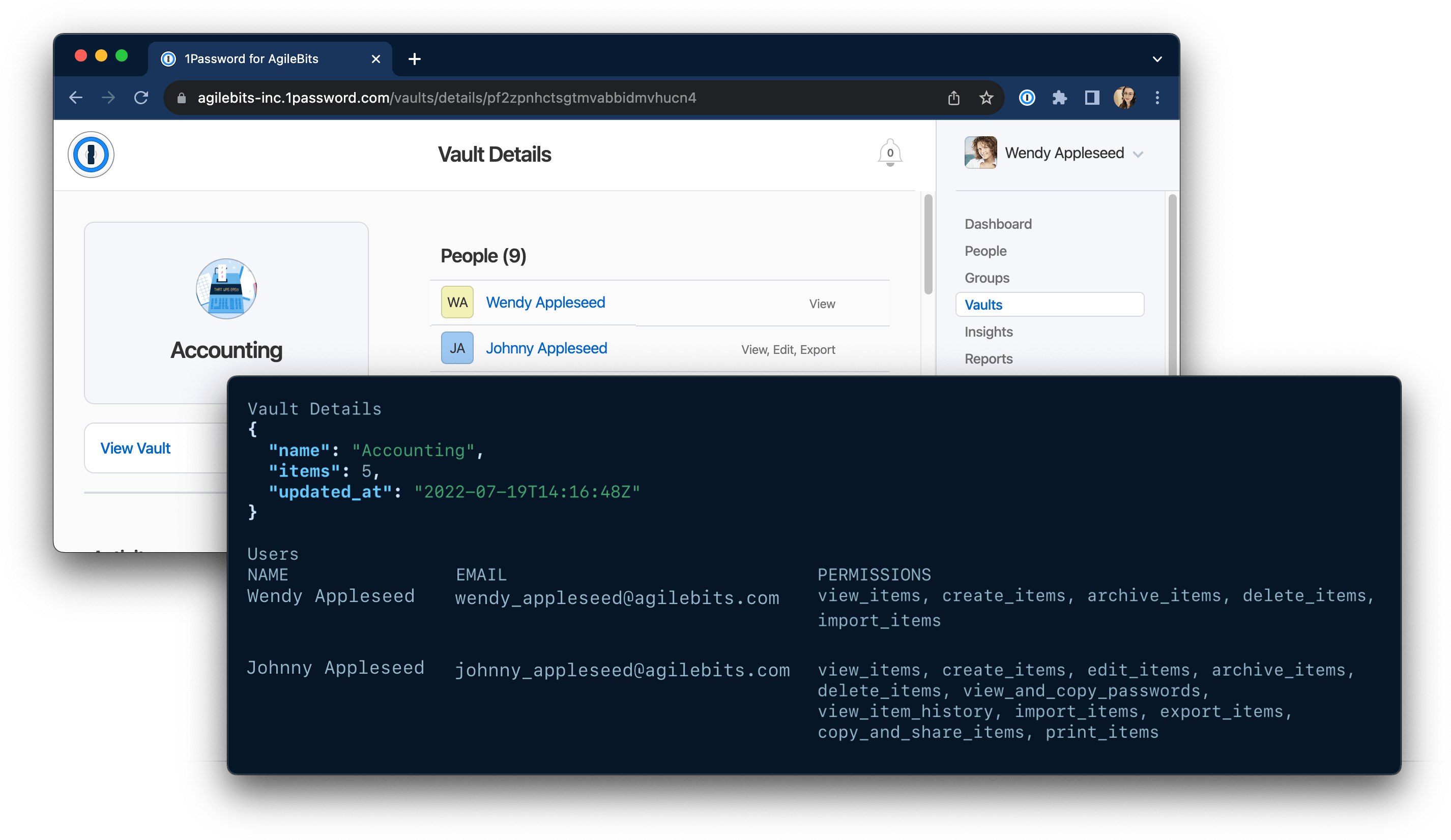Click View next to Wendy Appleseed
This screenshot has height=840, width=1451.
(822, 304)
